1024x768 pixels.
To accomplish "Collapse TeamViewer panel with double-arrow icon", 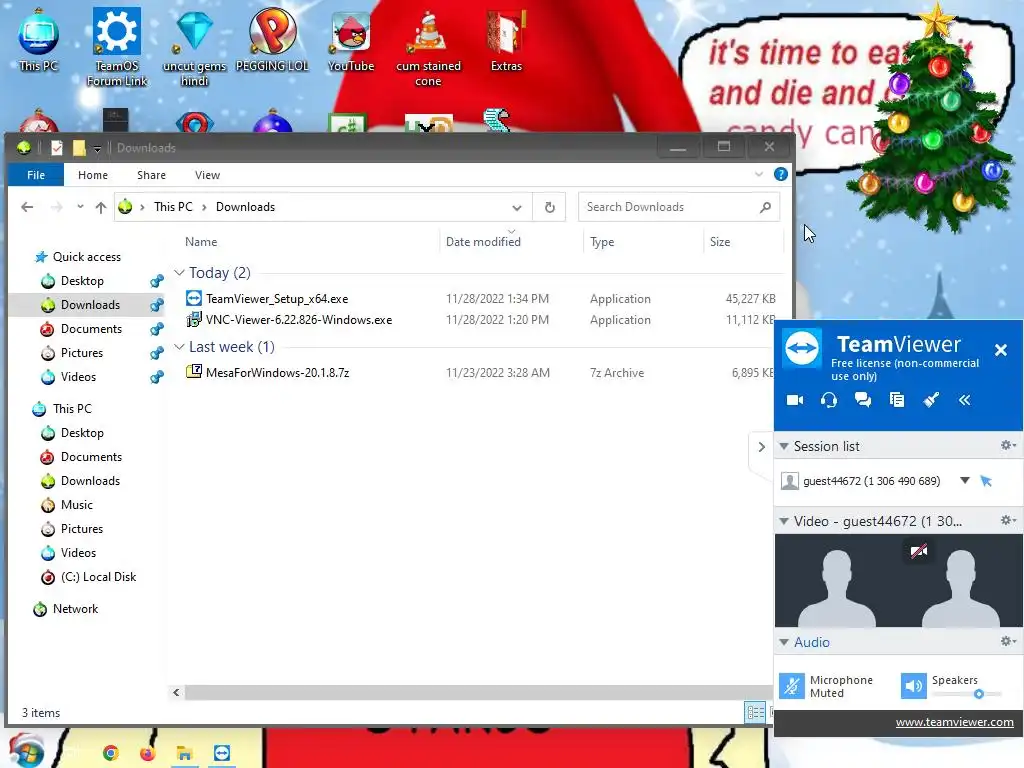I will (x=965, y=400).
